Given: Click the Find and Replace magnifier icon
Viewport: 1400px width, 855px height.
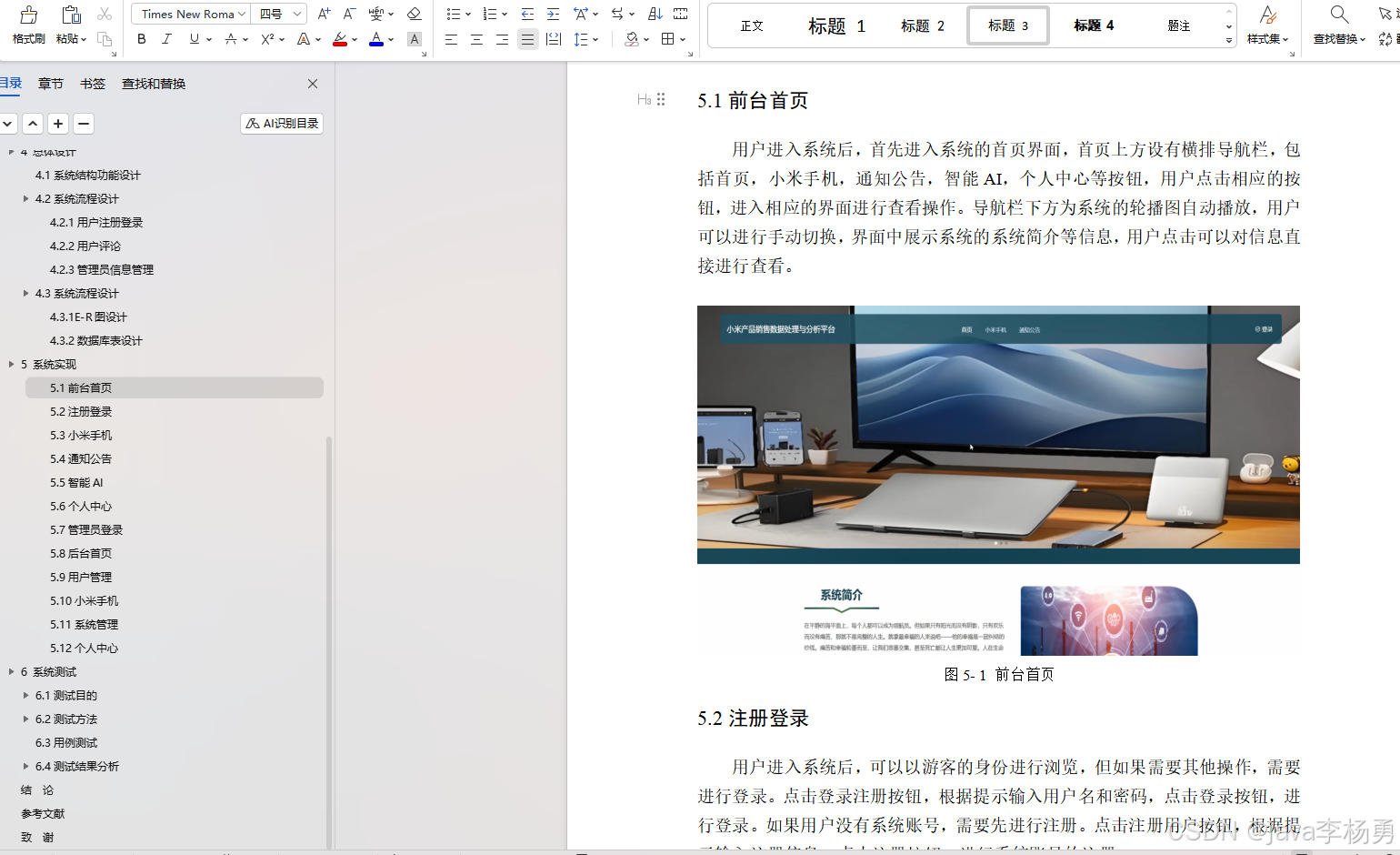Looking at the screenshot, I should 1339,15.
